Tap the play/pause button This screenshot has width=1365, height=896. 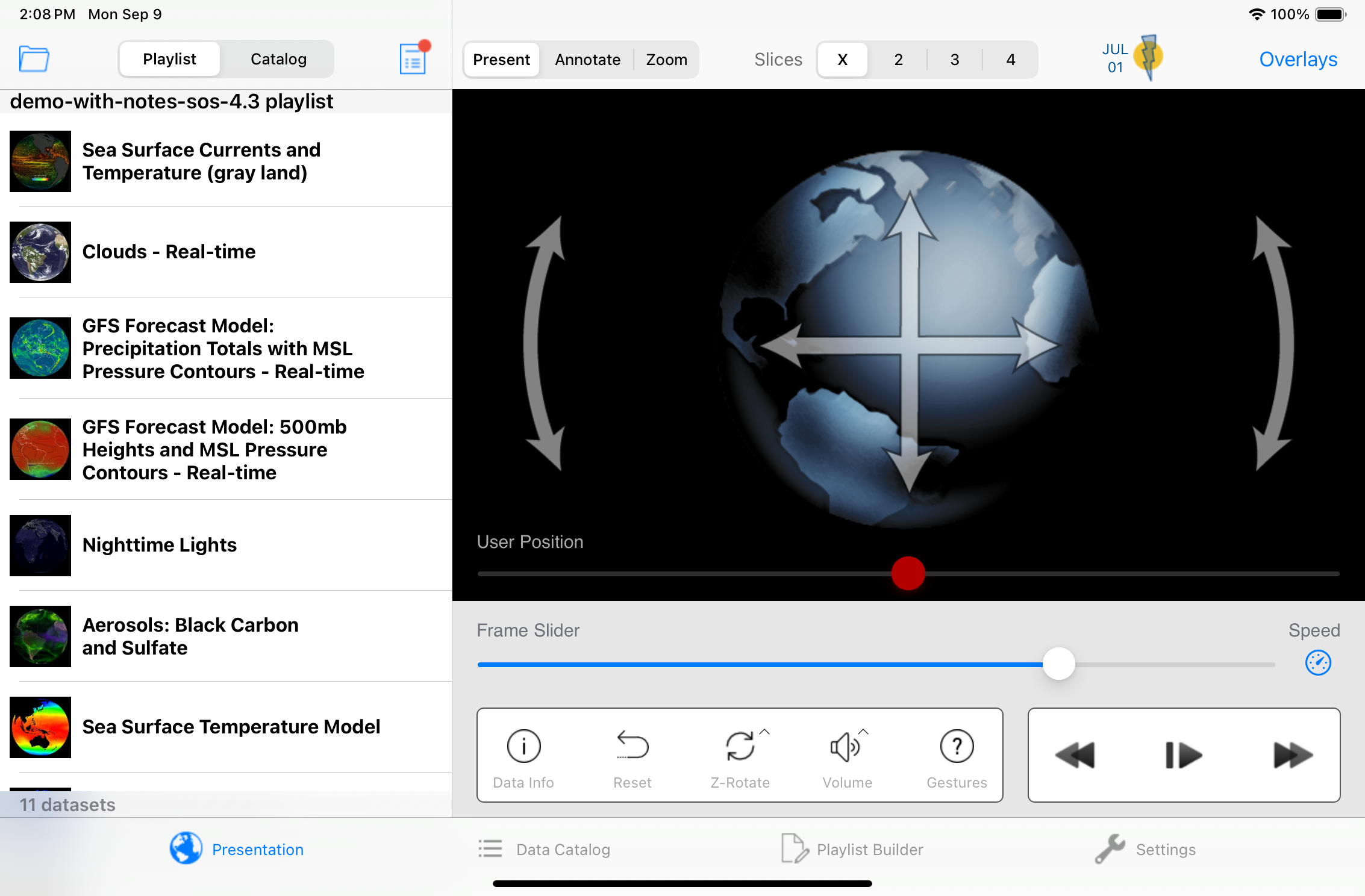click(x=1184, y=755)
